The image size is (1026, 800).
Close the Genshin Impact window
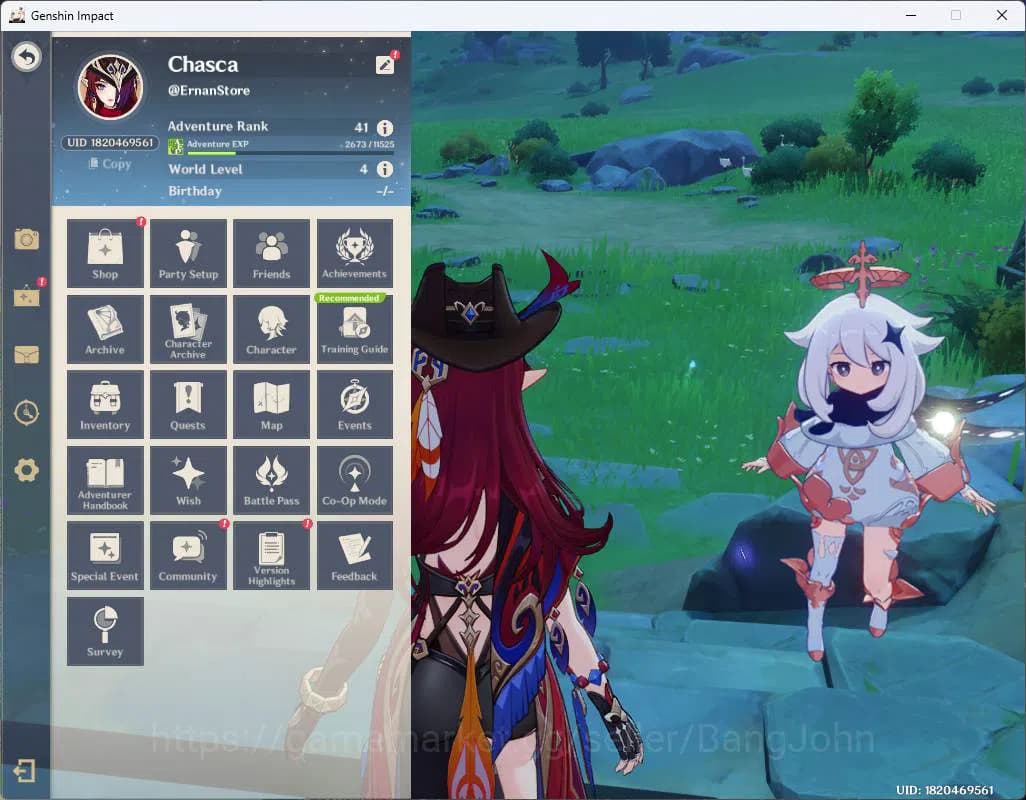[1001, 15]
